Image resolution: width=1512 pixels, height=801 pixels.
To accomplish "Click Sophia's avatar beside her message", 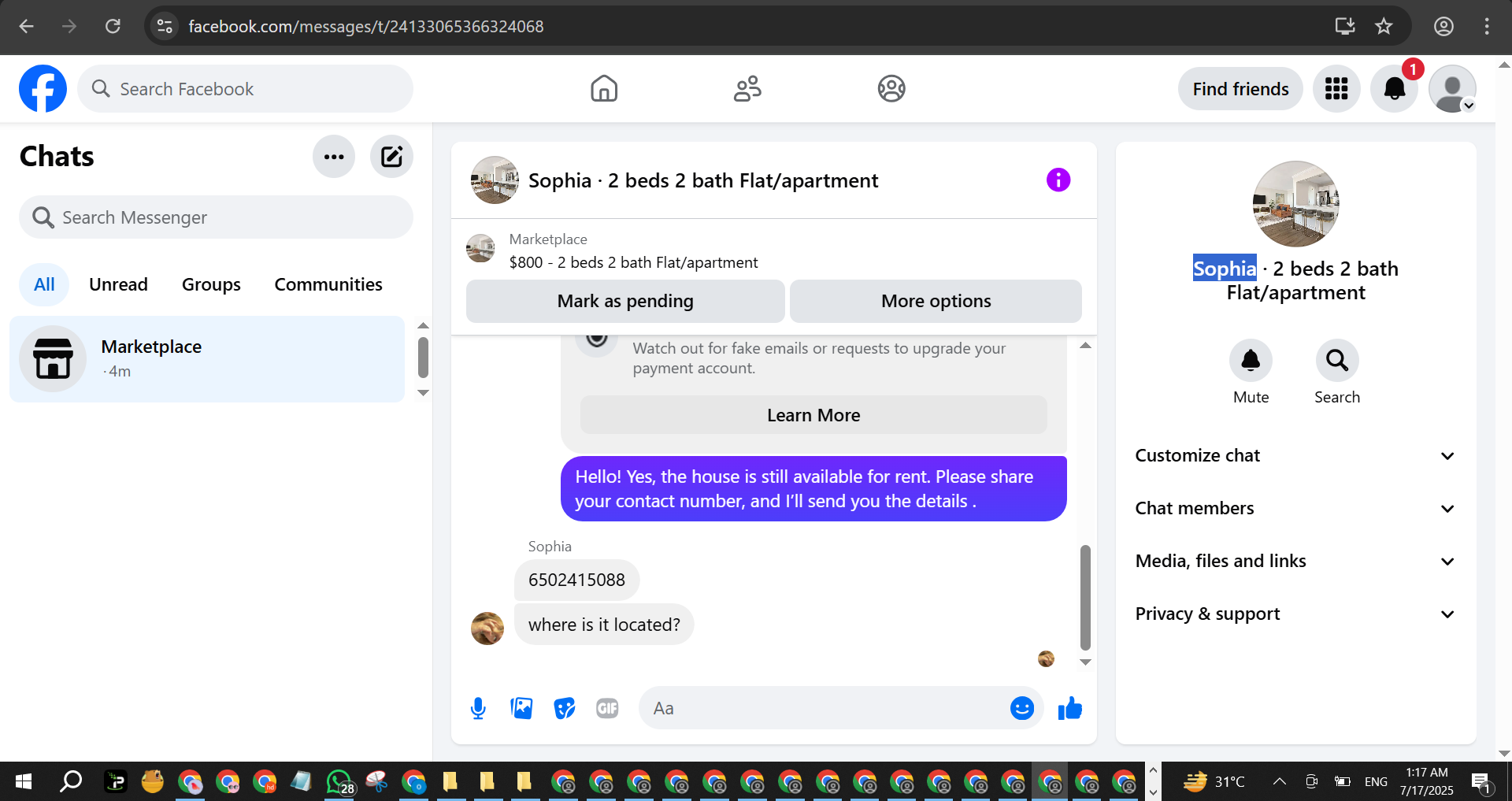I will (x=487, y=628).
